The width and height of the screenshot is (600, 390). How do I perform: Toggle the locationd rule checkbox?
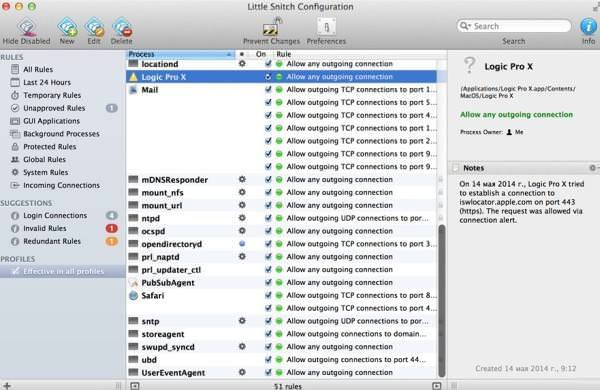pos(268,64)
